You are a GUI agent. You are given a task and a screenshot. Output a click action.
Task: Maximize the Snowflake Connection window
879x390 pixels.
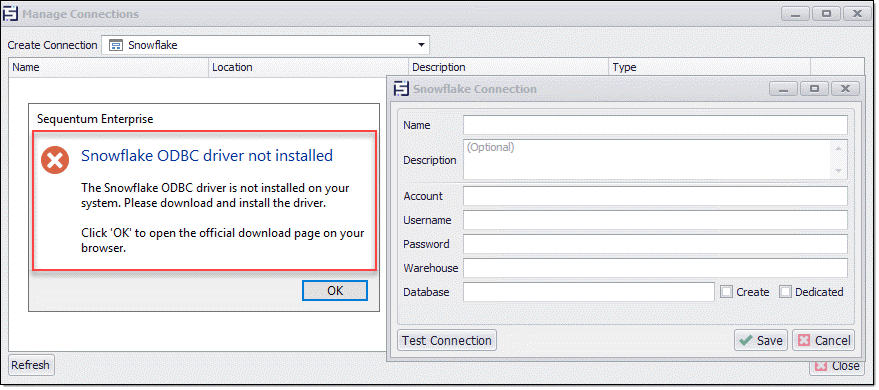pos(815,89)
